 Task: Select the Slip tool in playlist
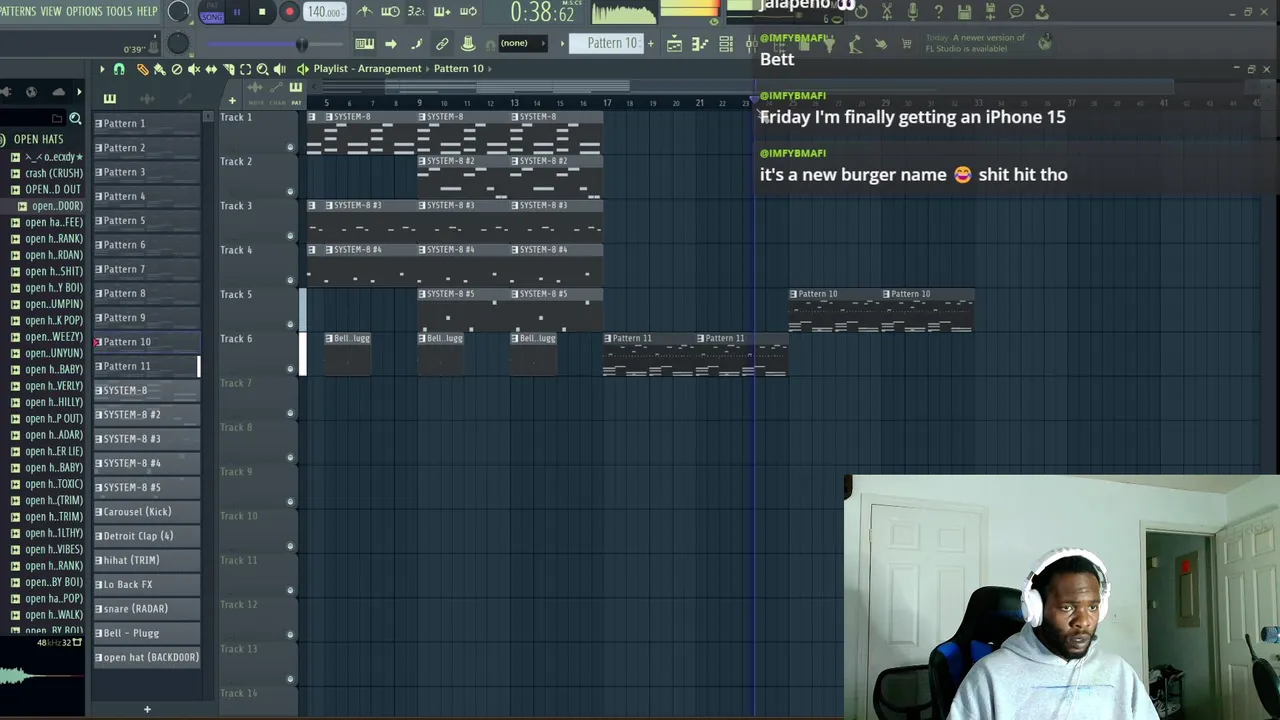(x=211, y=69)
